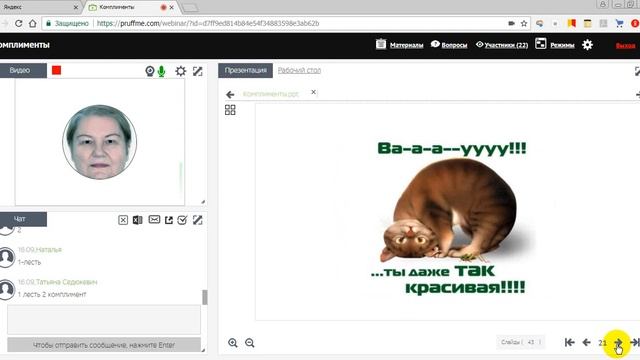Click the Татьяна Седюкевич chat username

(x=67, y=282)
